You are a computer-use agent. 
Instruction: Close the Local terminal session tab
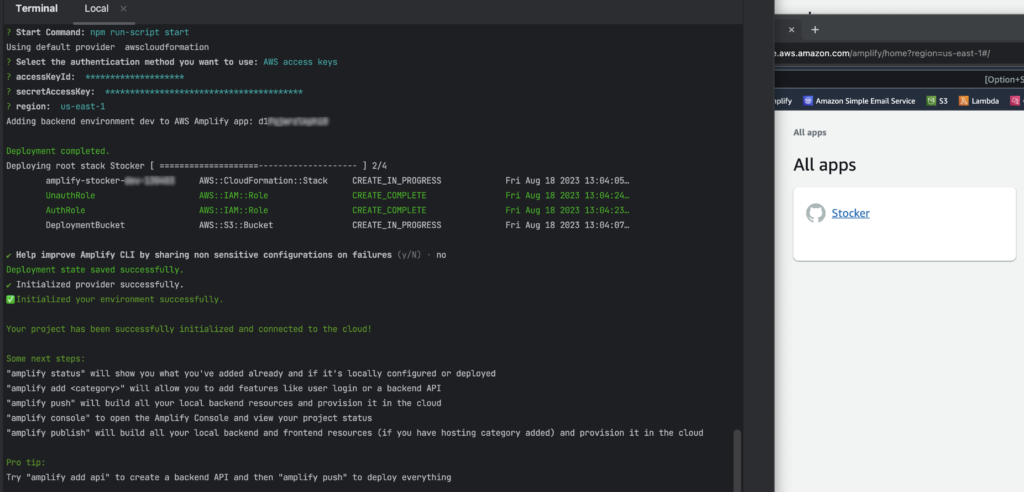coord(124,9)
